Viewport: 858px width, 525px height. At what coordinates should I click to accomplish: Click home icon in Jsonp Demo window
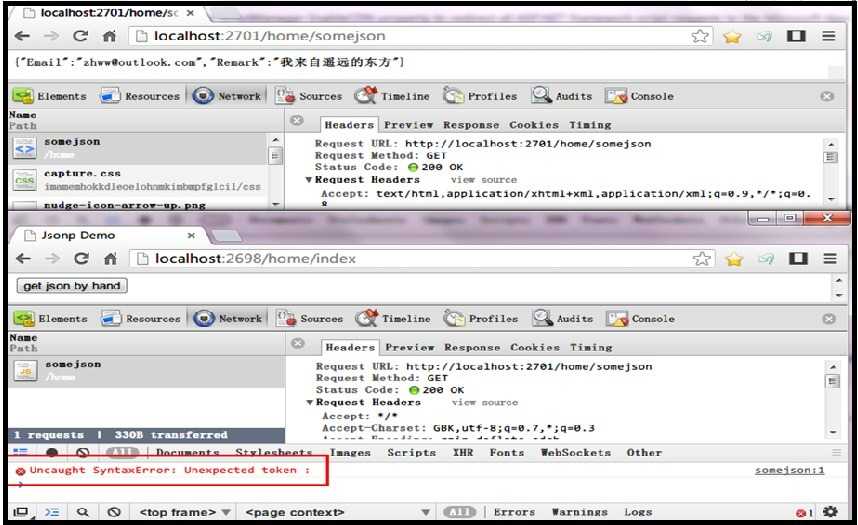click(x=111, y=258)
